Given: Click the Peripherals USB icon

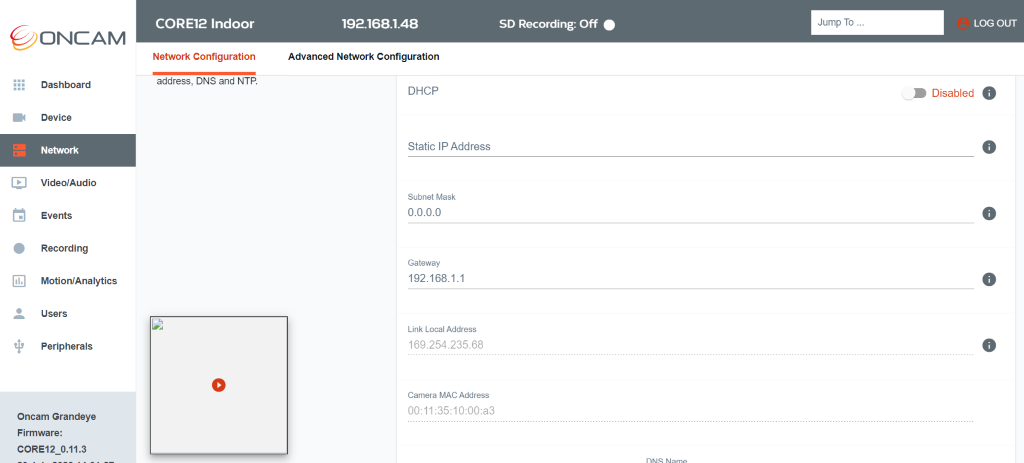Looking at the screenshot, I should pos(19,346).
